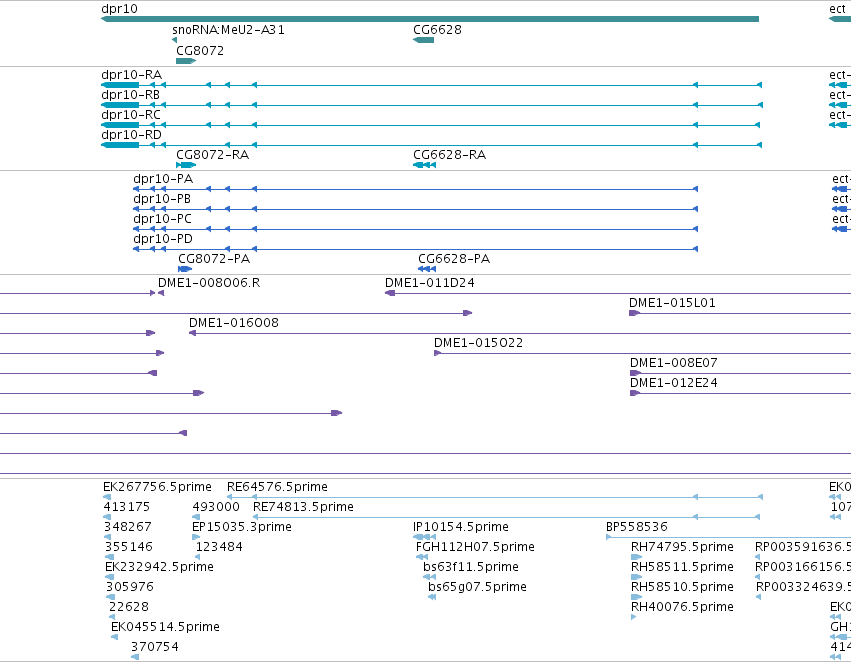Select EST RE74813.5prime label

(x=303, y=507)
